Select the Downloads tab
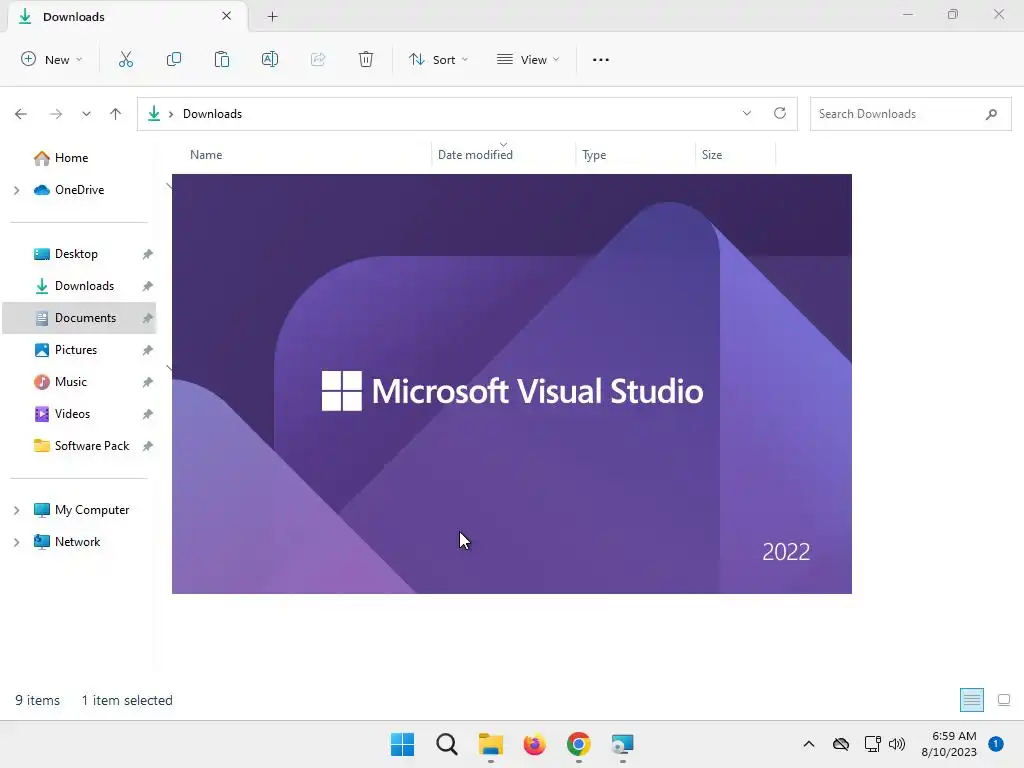1024x768 pixels. coord(127,16)
